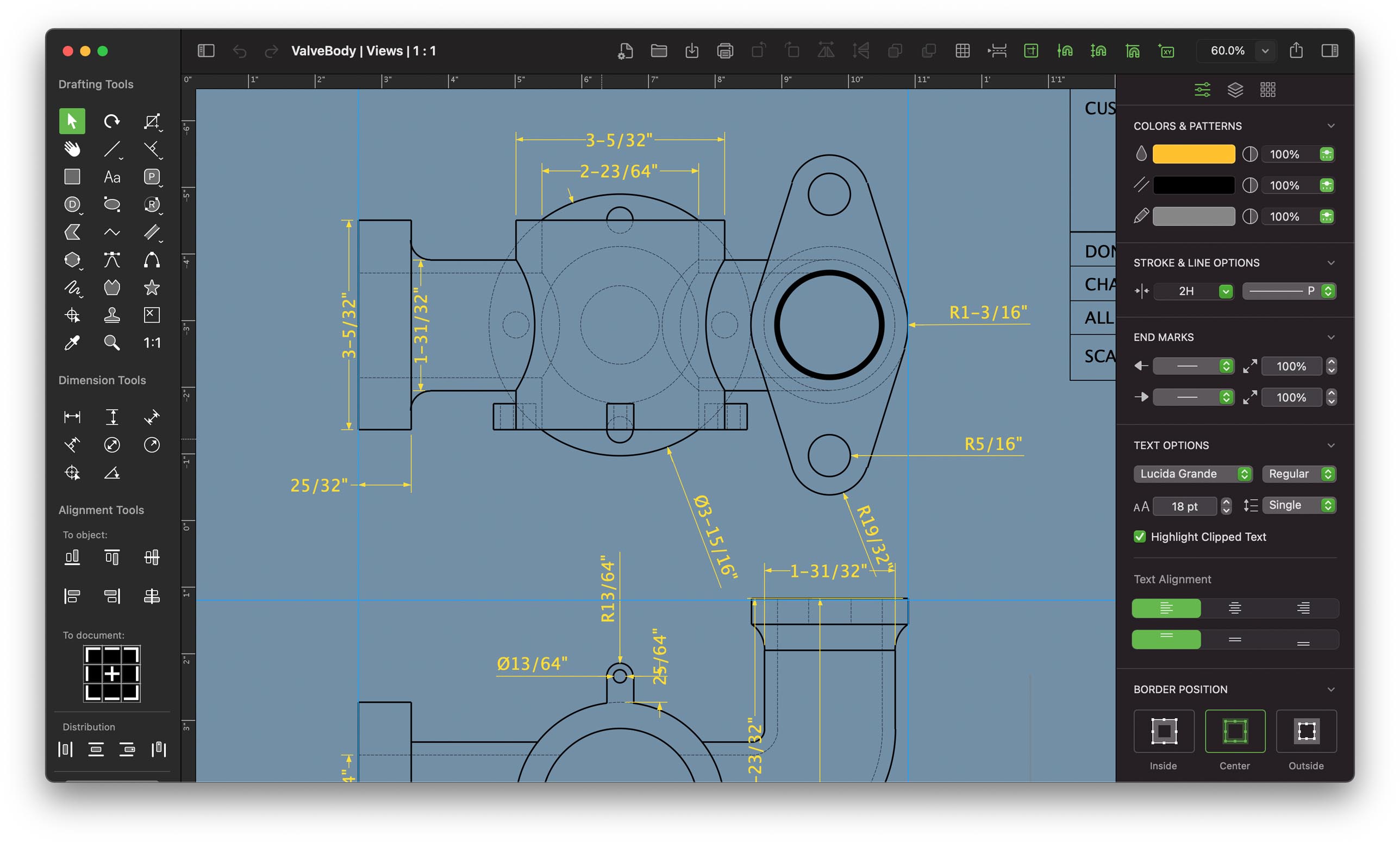1400x842 pixels.
Task: Select the zoom/magnifier tool
Action: point(112,342)
